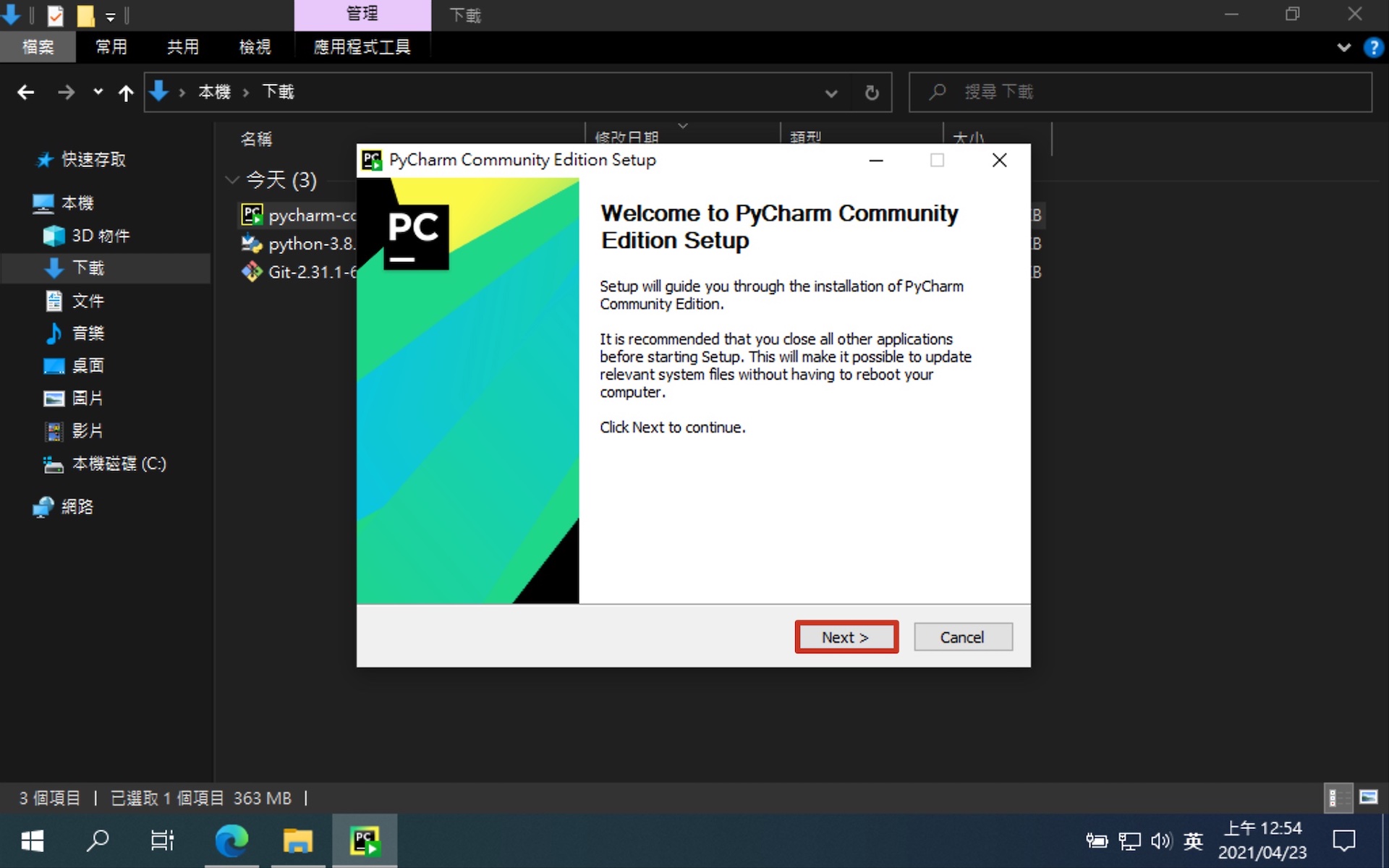Sort files by 名稱 column
Viewport: 1389px width, 868px height.
[256, 139]
